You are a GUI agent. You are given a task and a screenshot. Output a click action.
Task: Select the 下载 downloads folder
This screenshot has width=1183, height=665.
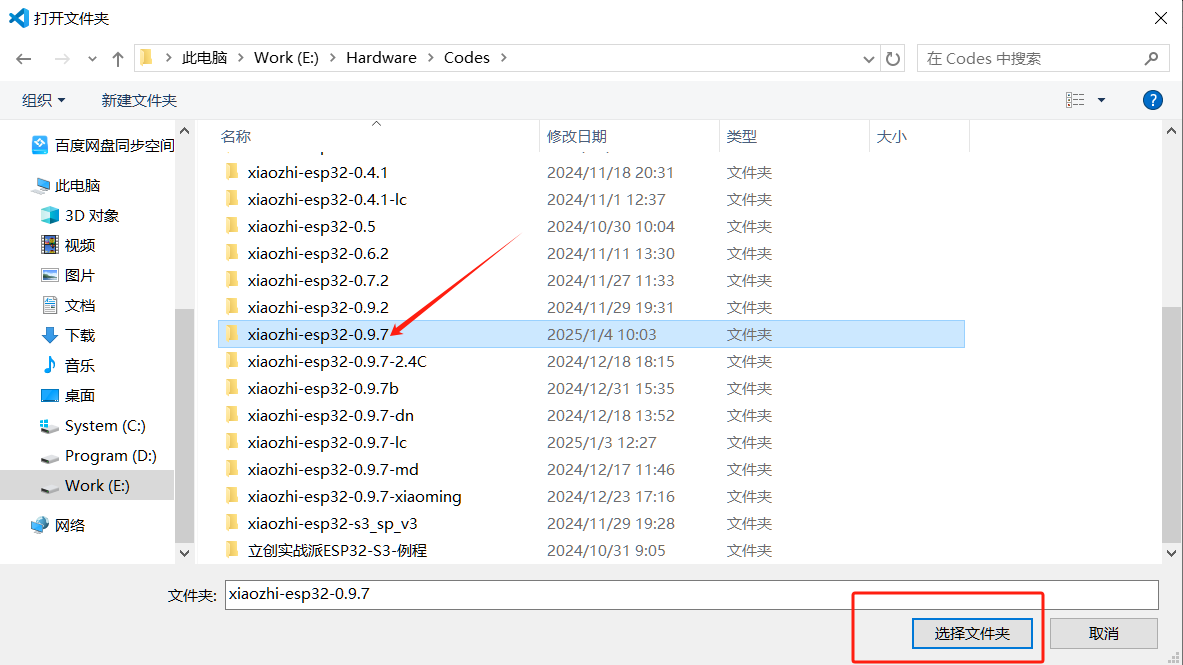(79, 336)
